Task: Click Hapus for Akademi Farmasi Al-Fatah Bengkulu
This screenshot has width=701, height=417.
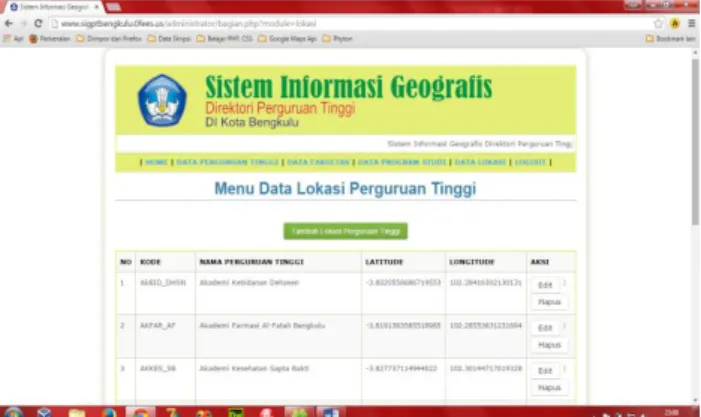Action: 549,345
